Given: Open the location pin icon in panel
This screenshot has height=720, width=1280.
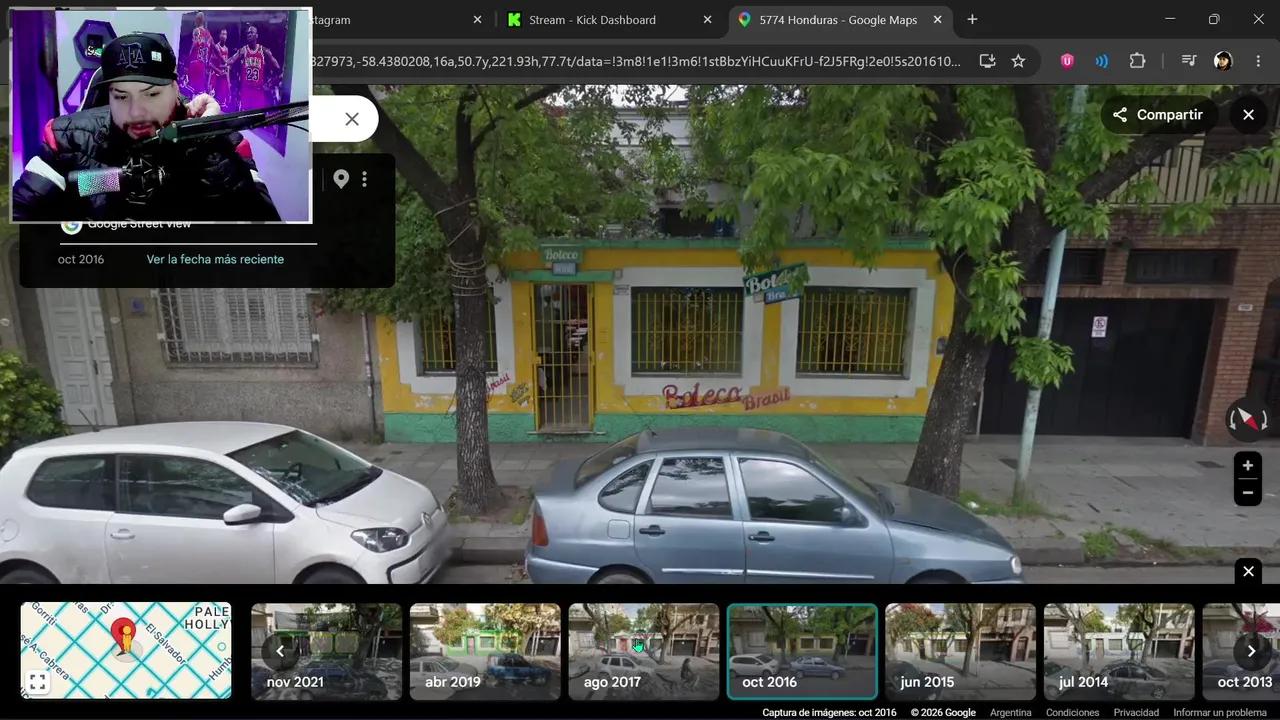Looking at the screenshot, I should [x=341, y=179].
